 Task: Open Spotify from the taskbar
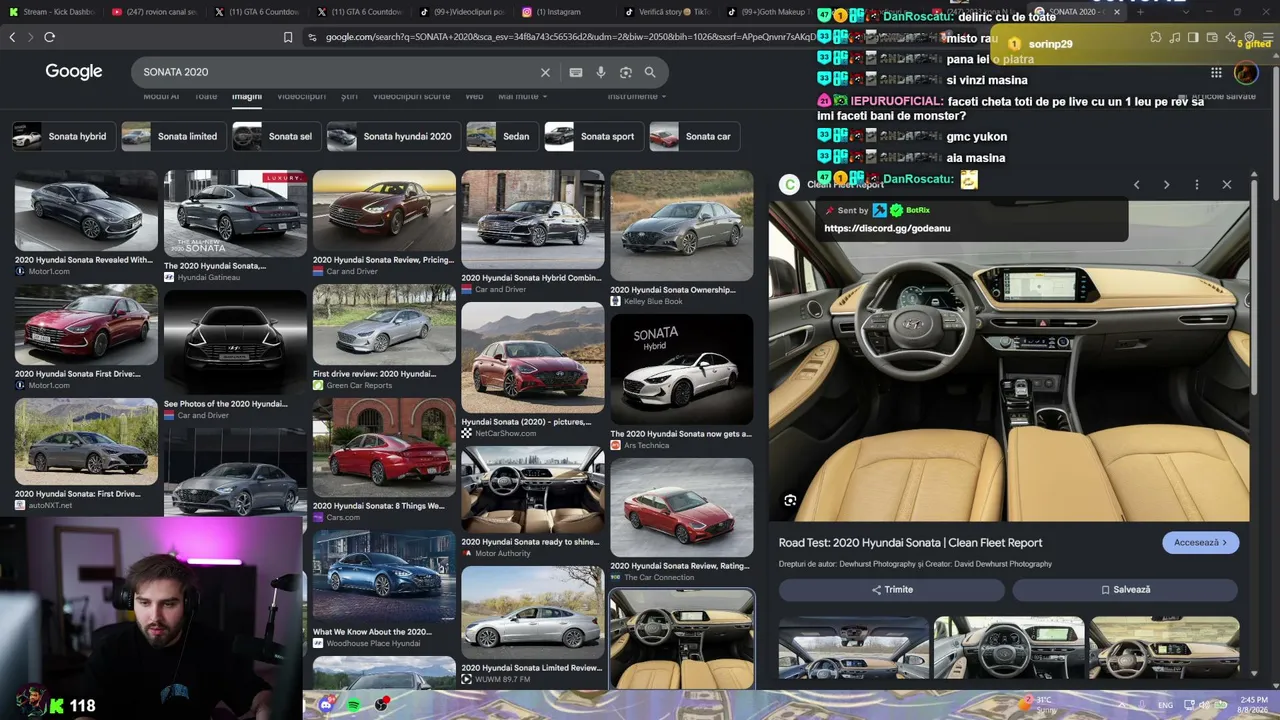click(355, 705)
